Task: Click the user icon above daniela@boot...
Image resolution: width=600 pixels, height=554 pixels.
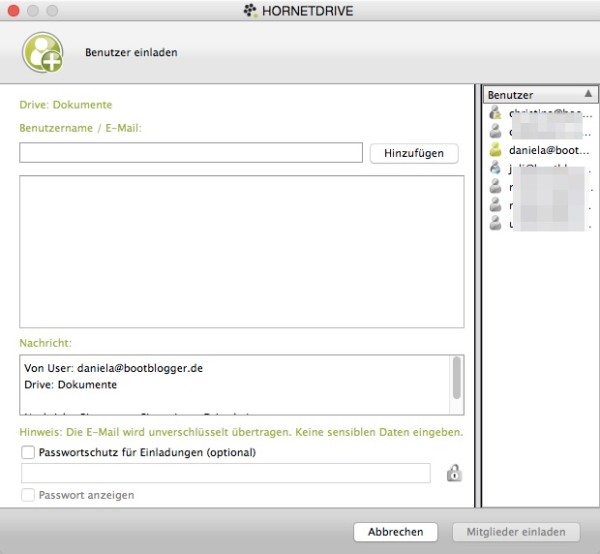Action: [x=496, y=131]
